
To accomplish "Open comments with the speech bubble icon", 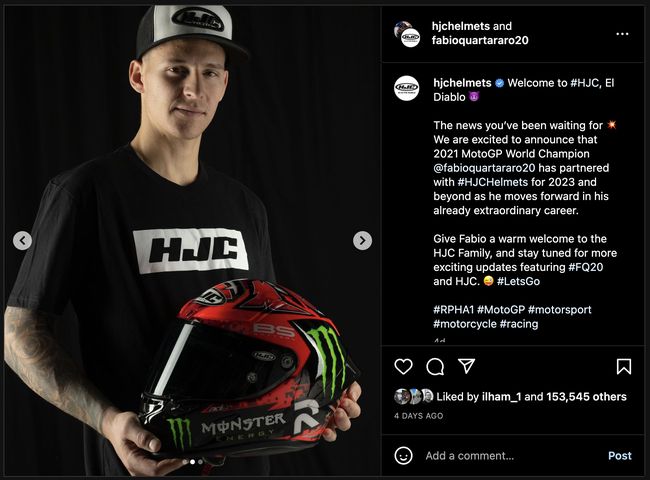I will tap(435, 366).
